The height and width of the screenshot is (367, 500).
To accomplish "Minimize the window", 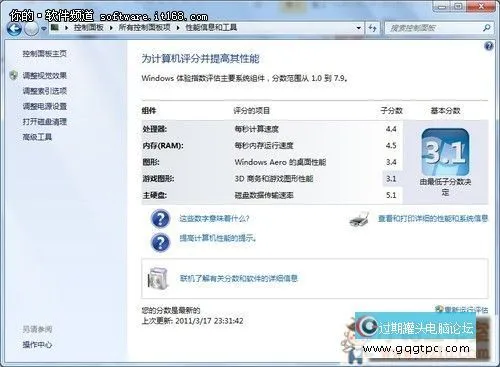I will 442,6.
